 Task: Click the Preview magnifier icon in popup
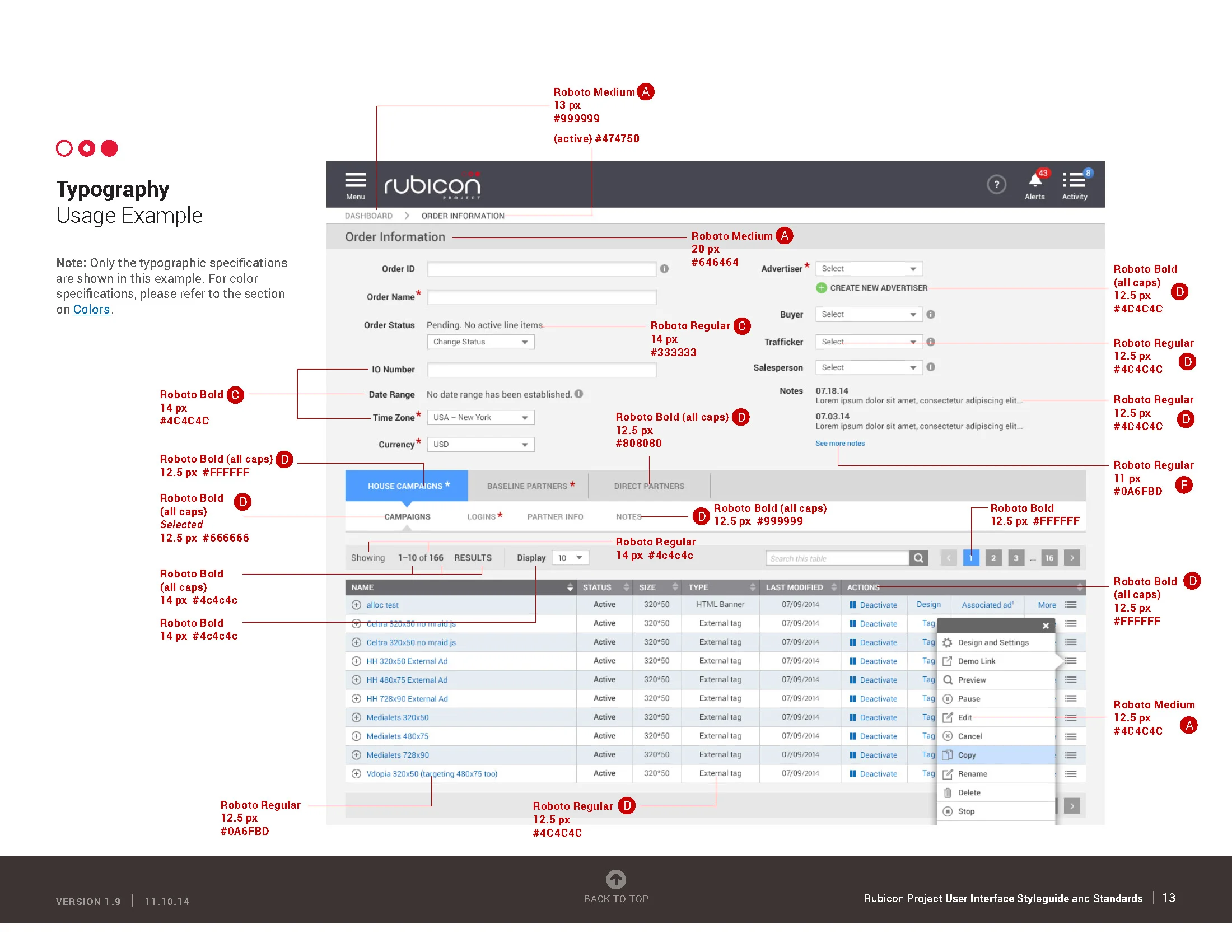(948, 680)
